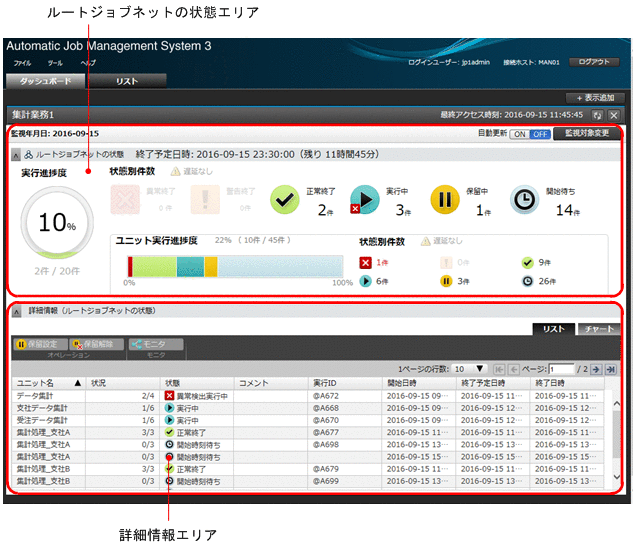635x547 pixels.
Task: Click the モニタ button
Action: [x=156, y=344]
